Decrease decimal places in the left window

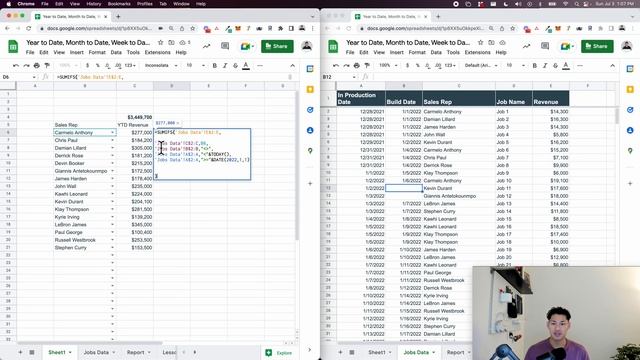107,65
